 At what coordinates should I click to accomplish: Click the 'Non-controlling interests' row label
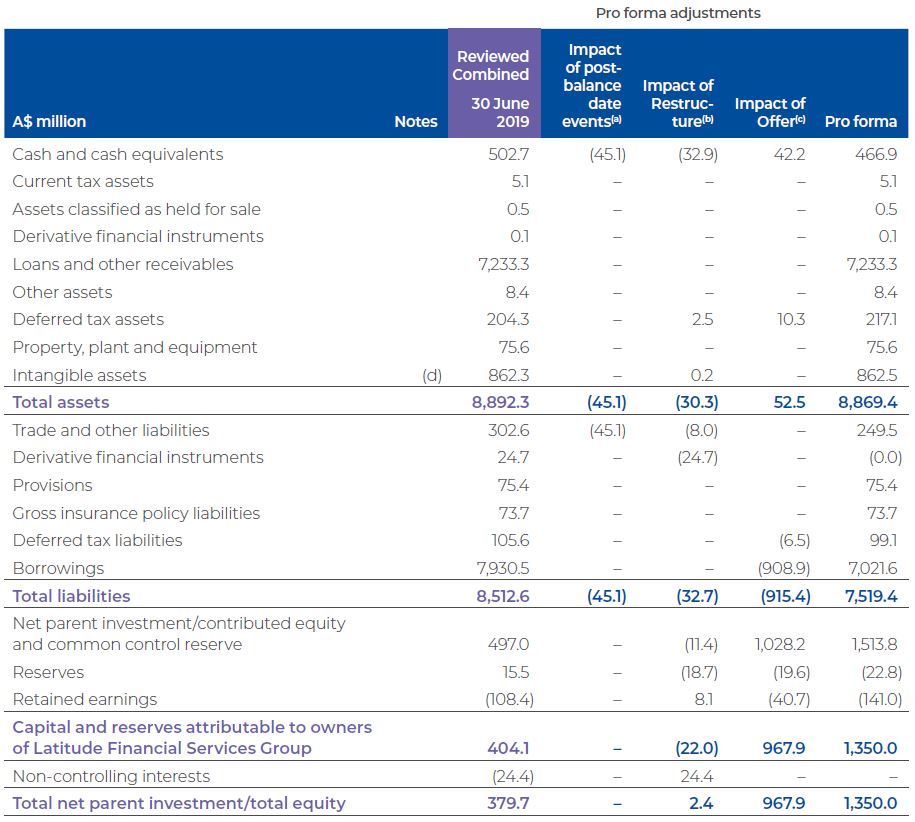(111, 776)
